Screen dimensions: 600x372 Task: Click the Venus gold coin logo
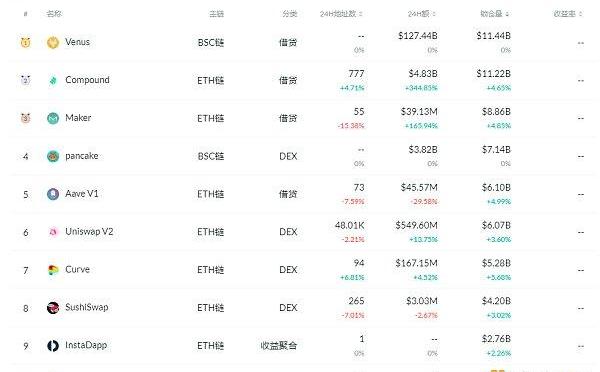[53, 42]
